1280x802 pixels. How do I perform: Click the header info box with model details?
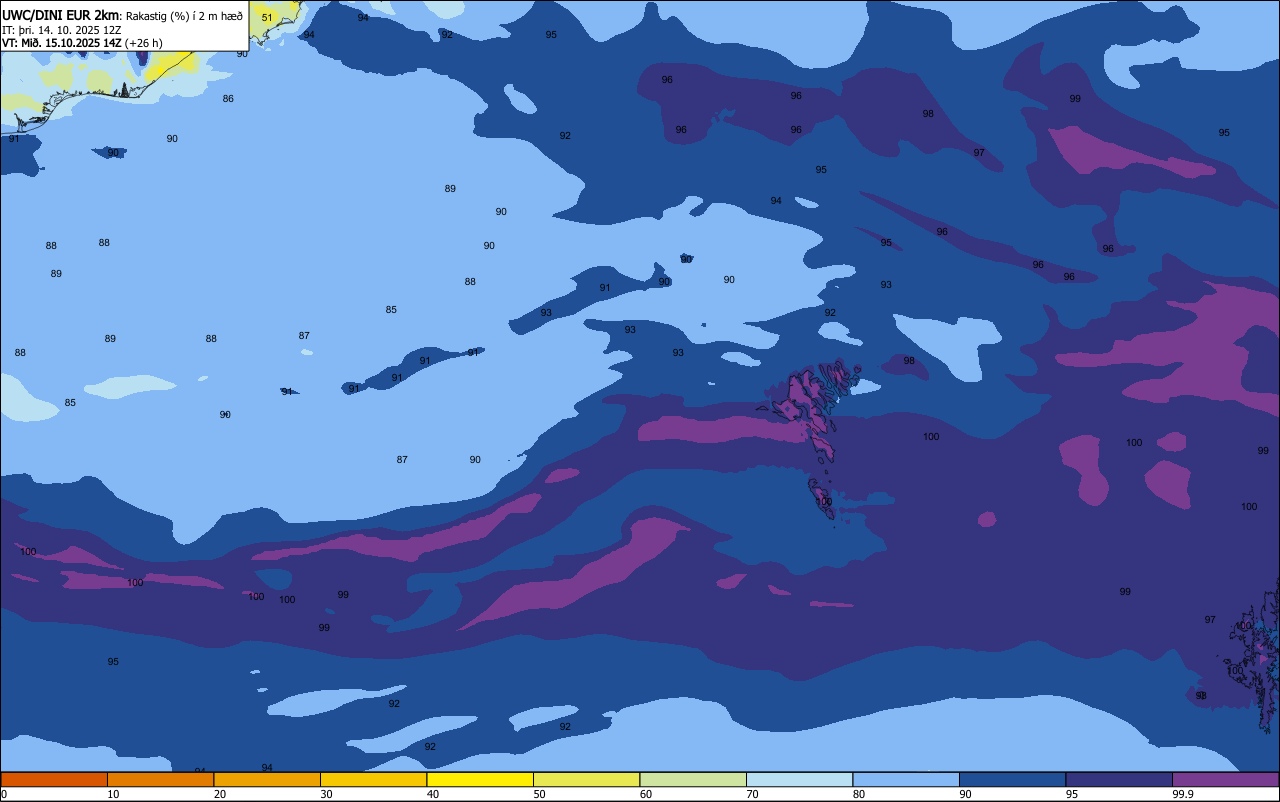pos(124,26)
